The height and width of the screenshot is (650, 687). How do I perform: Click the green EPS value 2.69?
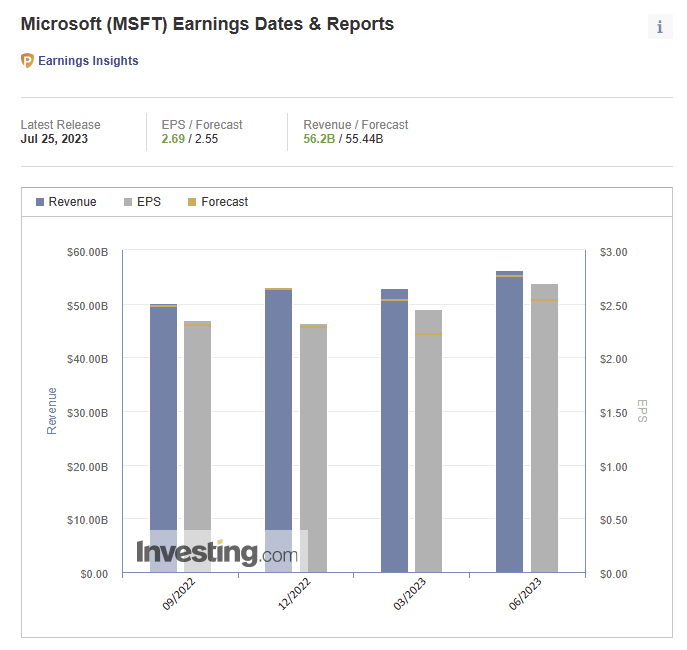(173, 139)
